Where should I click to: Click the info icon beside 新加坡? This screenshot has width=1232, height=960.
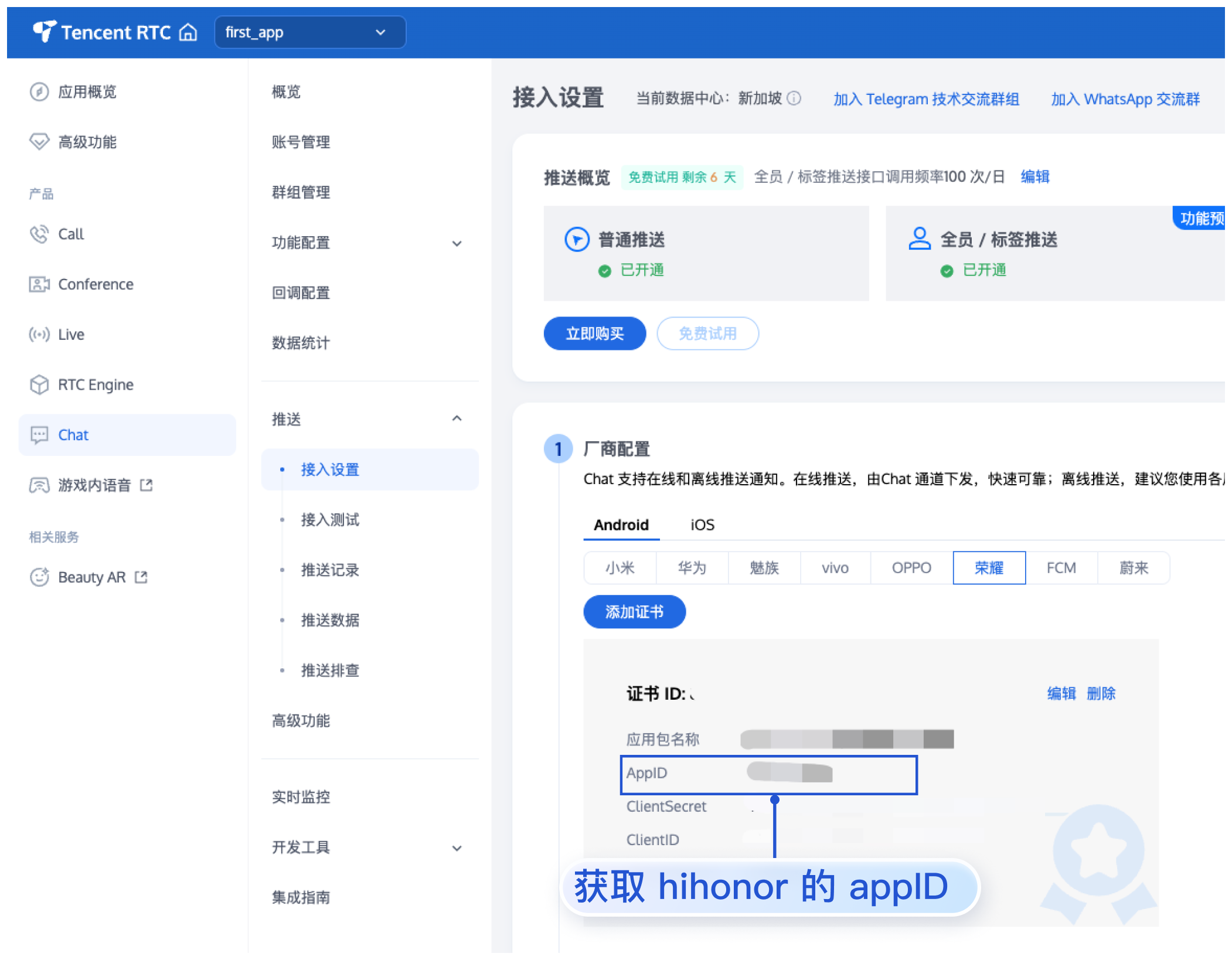pos(794,98)
